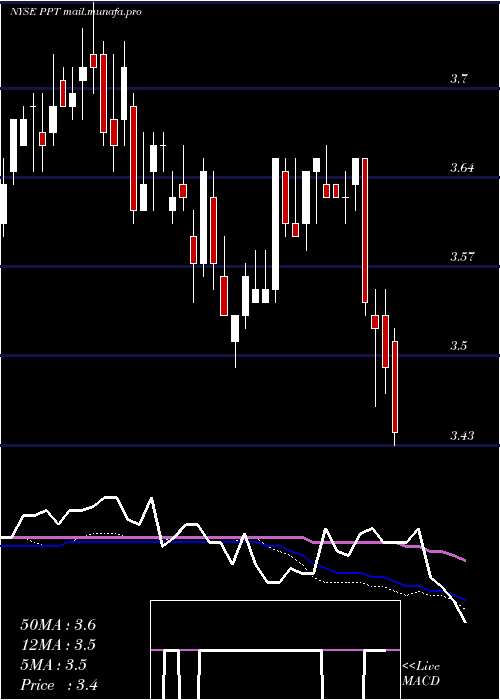The width and height of the screenshot is (500, 700).
Task: Select the 3.64 price axis label
Action: tap(462, 168)
